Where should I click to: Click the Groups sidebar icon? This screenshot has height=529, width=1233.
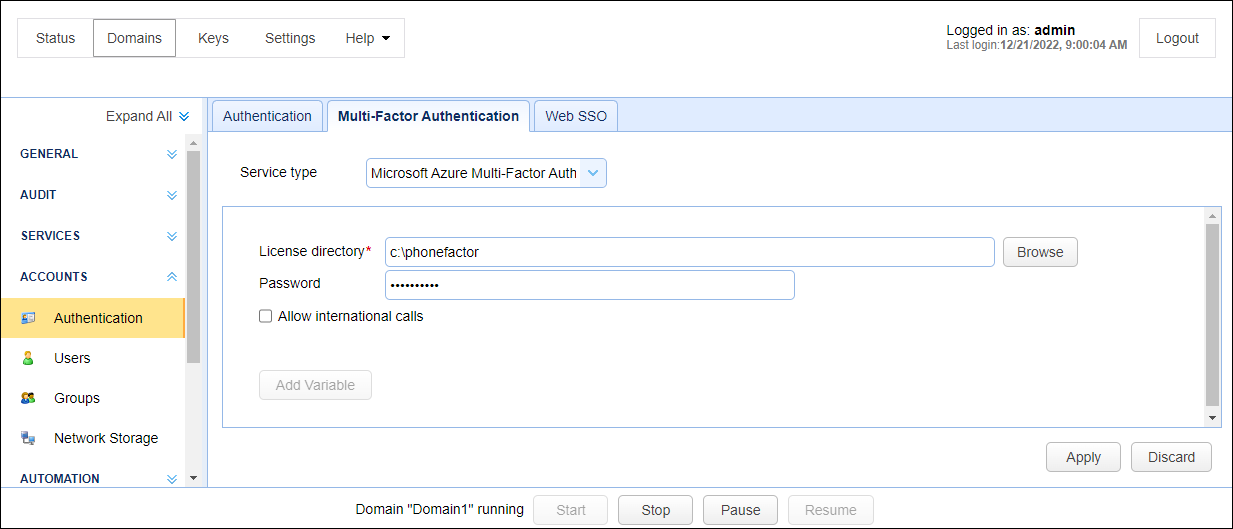28,398
